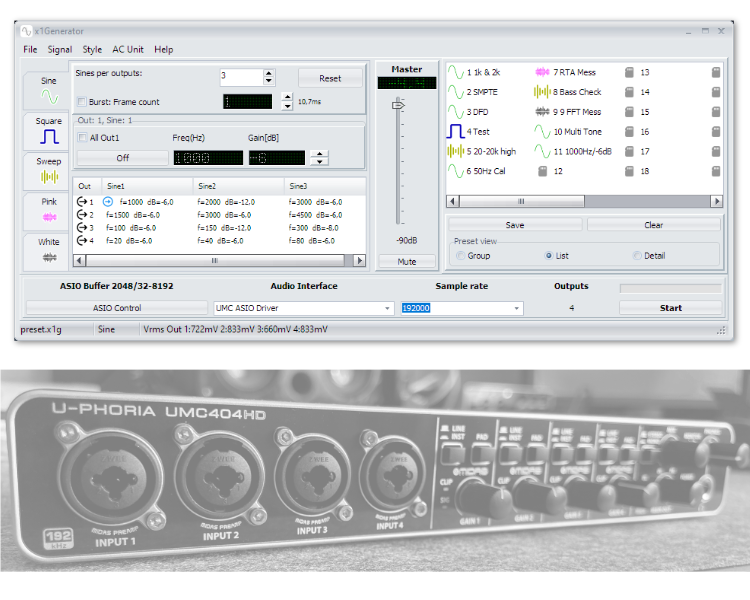Tick the All Out1 checkbox

pos(82,138)
